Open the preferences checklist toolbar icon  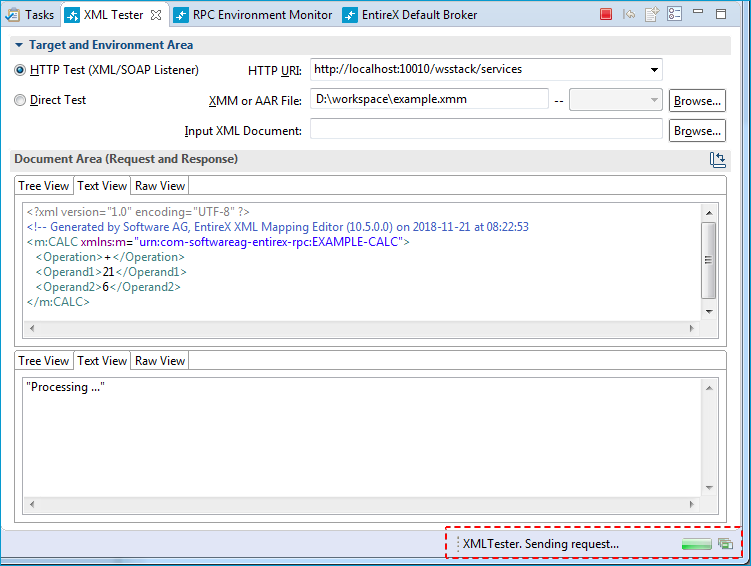pos(674,14)
